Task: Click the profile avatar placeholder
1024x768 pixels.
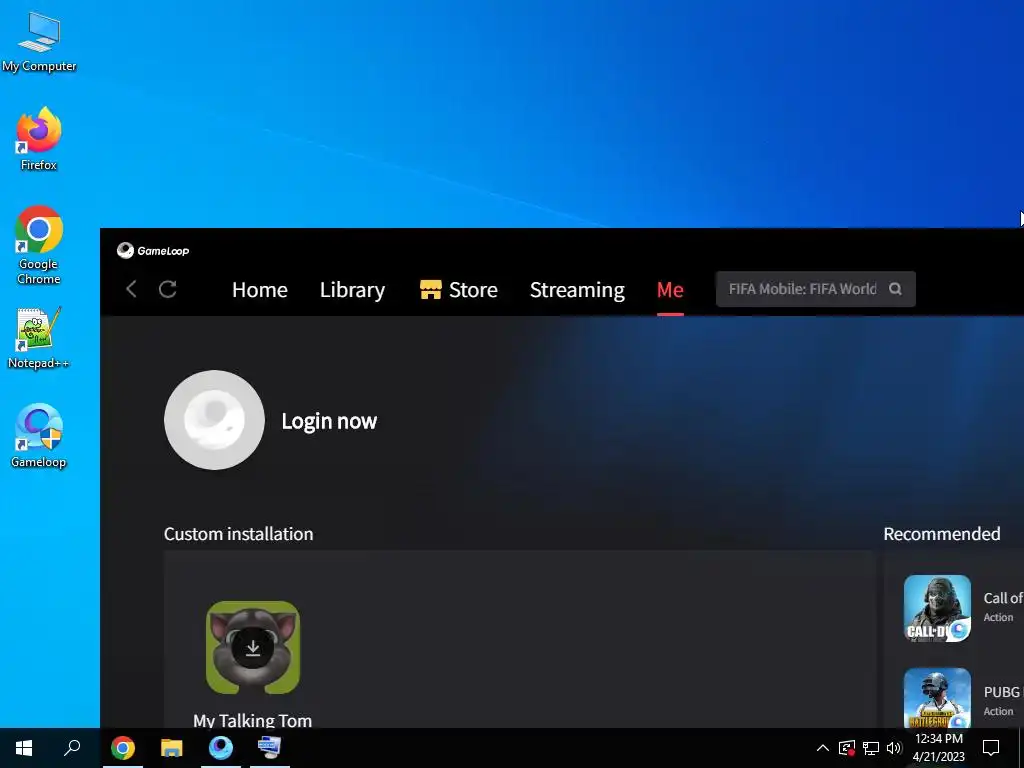Action: pos(214,420)
